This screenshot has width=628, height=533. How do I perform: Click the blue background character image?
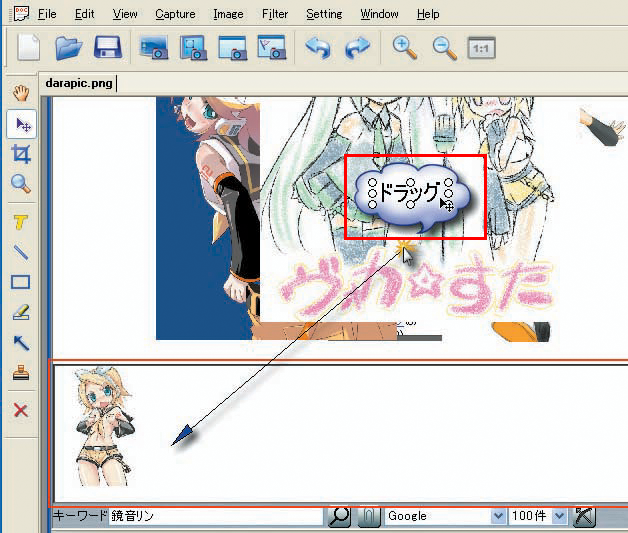208,218
